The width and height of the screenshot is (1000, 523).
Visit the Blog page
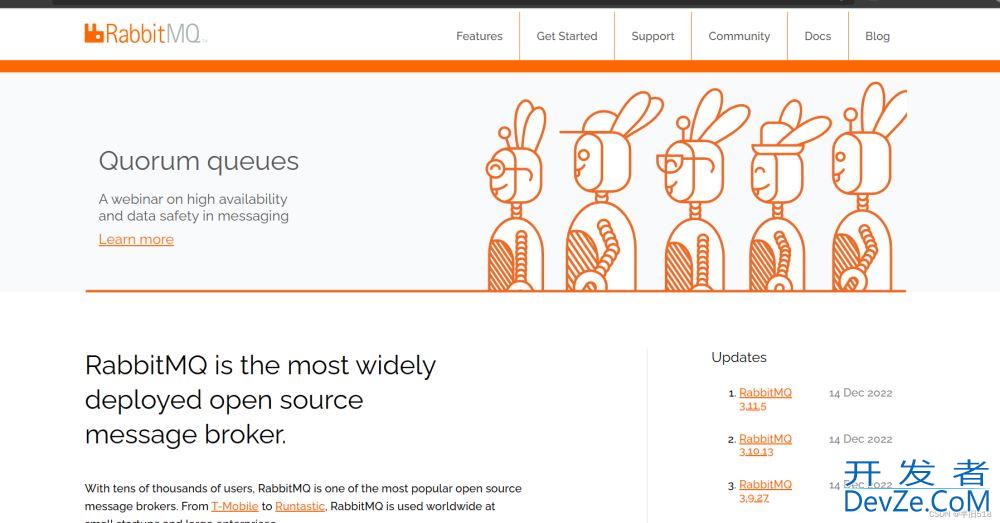point(877,36)
